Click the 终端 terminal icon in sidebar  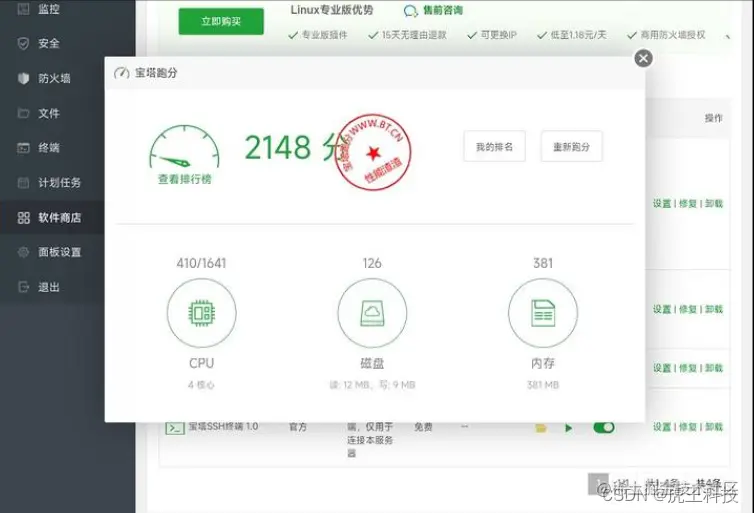pos(23,148)
